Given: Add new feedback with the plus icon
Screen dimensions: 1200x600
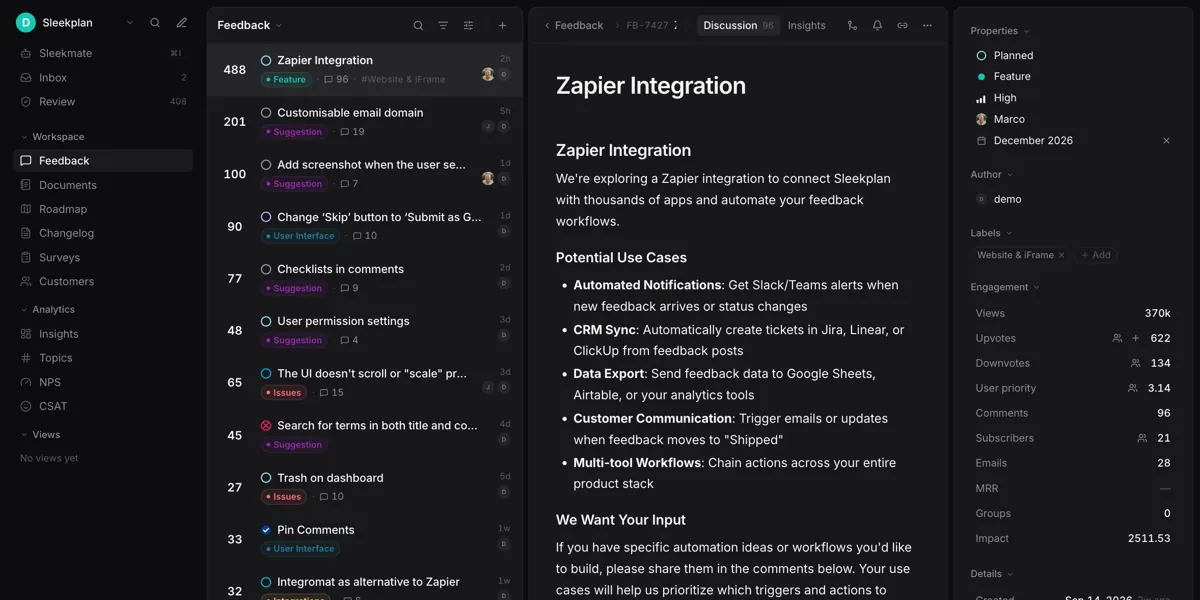Looking at the screenshot, I should [502, 25].
